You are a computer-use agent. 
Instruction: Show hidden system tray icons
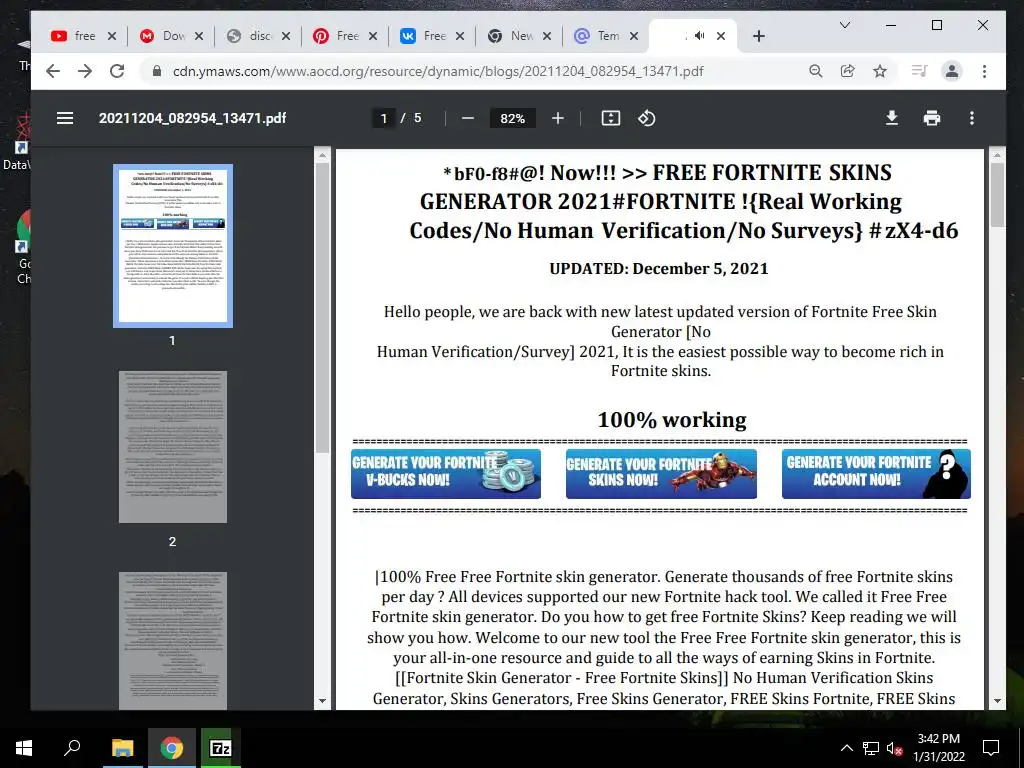[x=846, y=748]
